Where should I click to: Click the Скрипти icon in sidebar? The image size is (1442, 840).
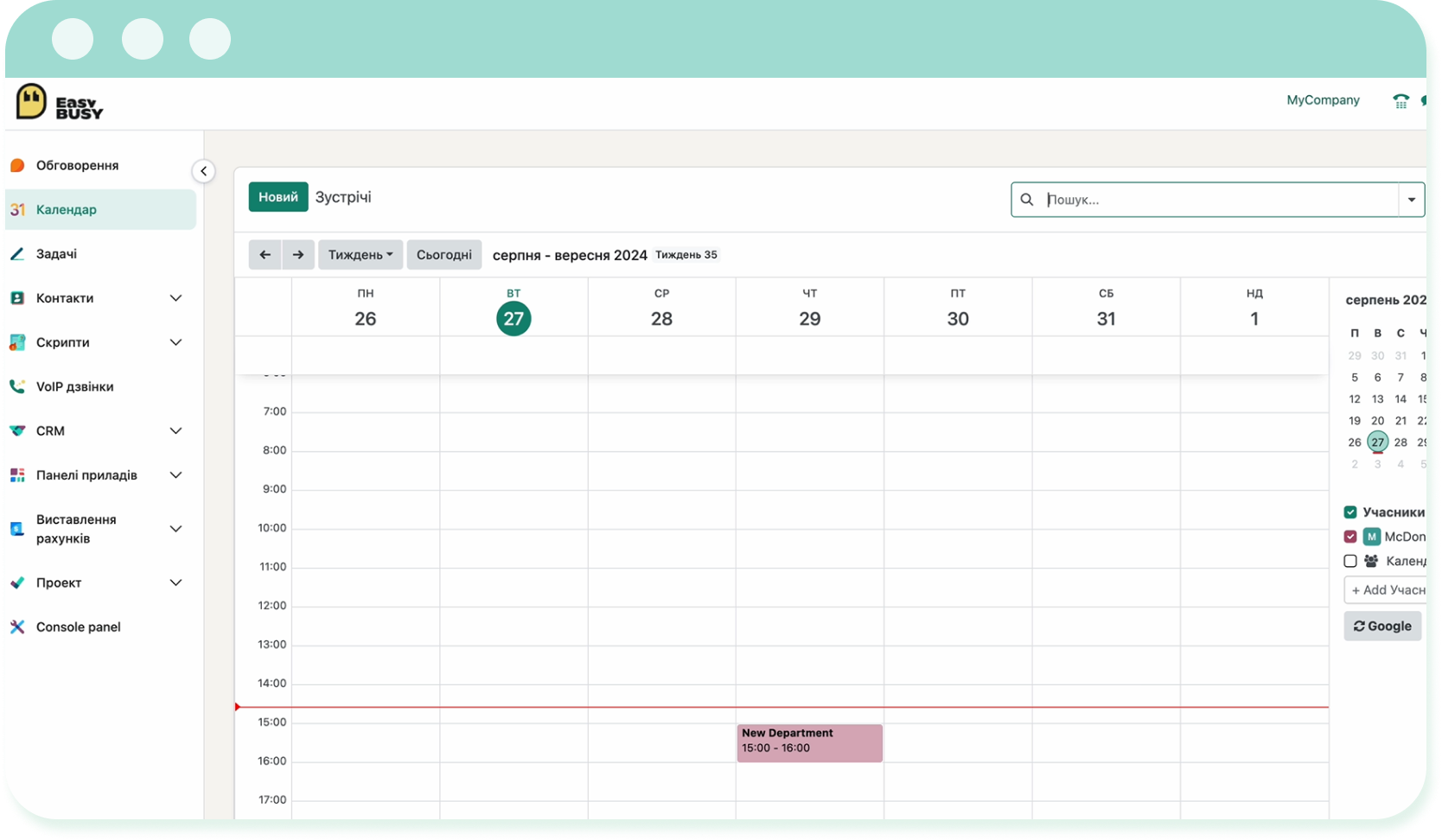click(x=17, y=342)
